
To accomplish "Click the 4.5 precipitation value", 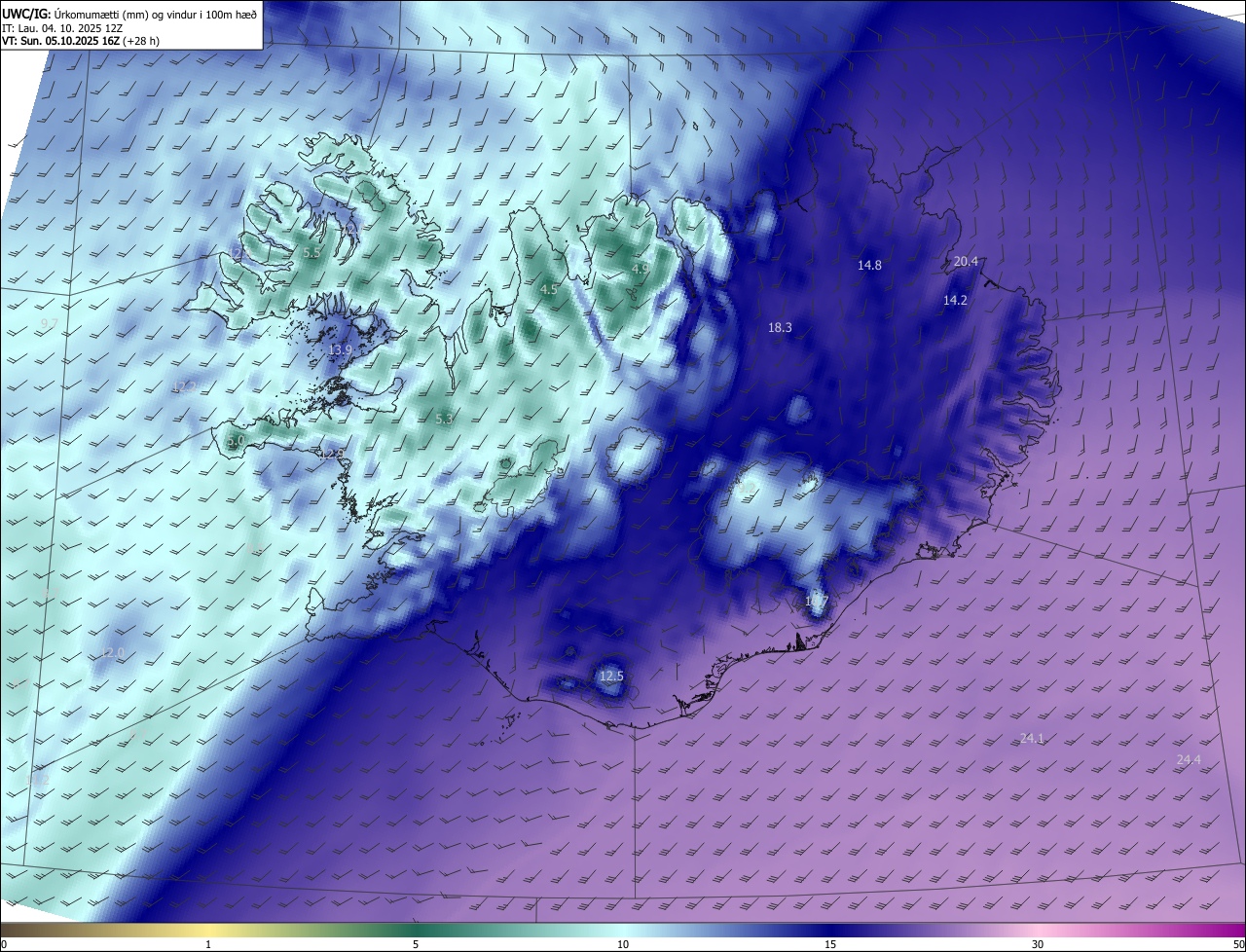I will coord(549,290).
